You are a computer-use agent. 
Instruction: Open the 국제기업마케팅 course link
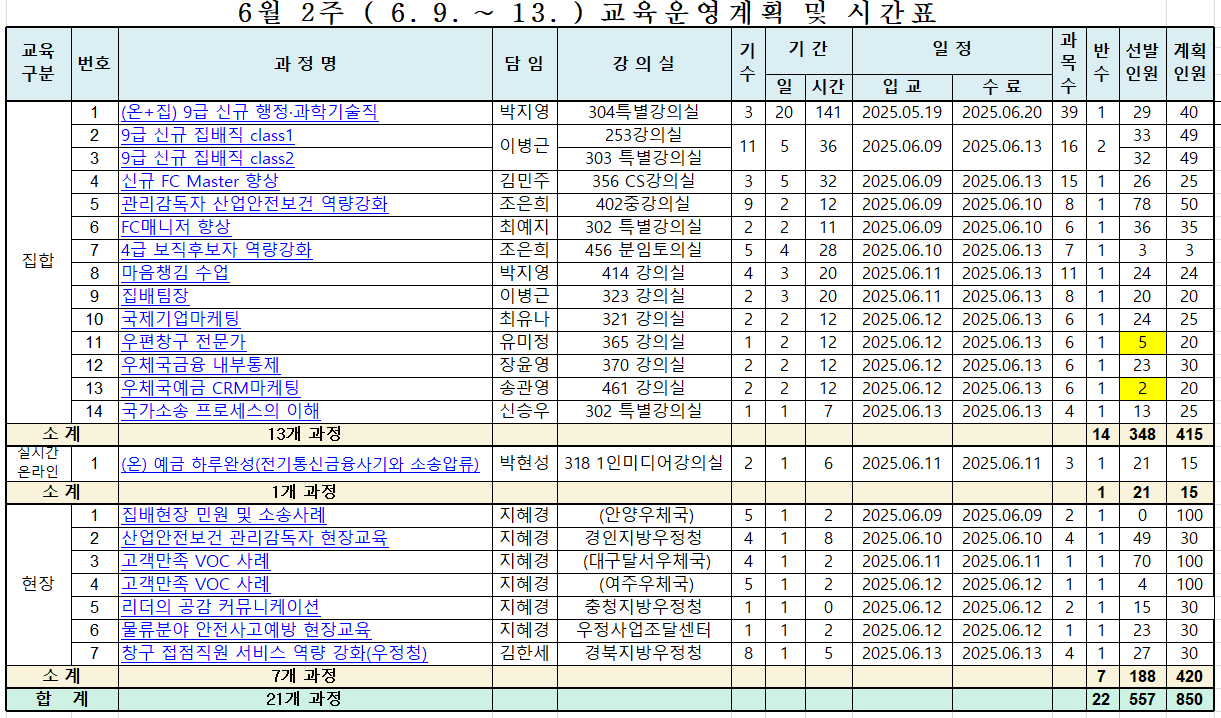point(180,319)
